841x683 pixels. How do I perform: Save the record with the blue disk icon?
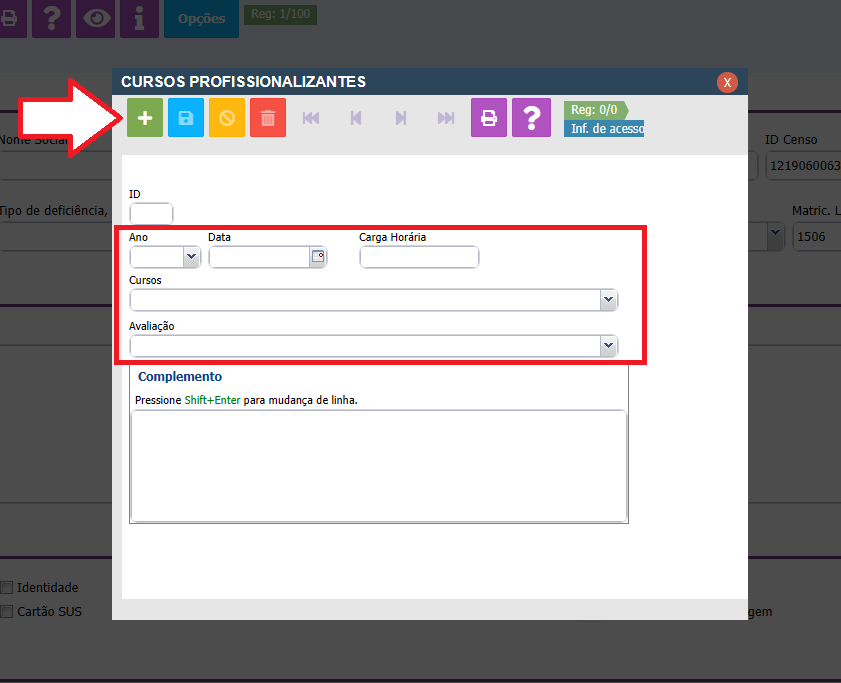186,118
